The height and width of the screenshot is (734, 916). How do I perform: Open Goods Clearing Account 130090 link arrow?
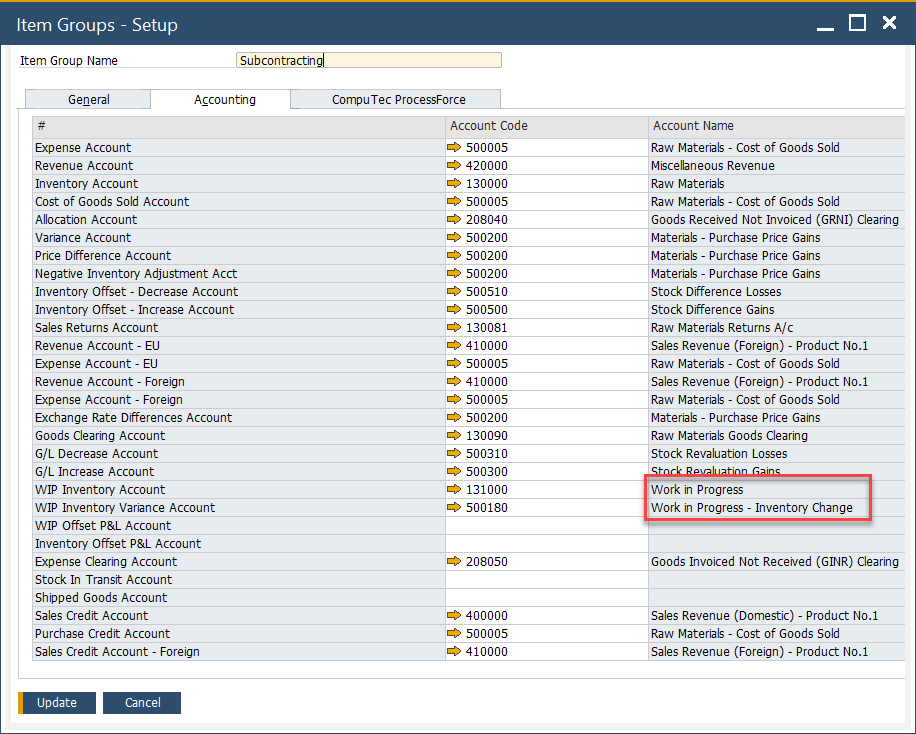click(455, 436)
